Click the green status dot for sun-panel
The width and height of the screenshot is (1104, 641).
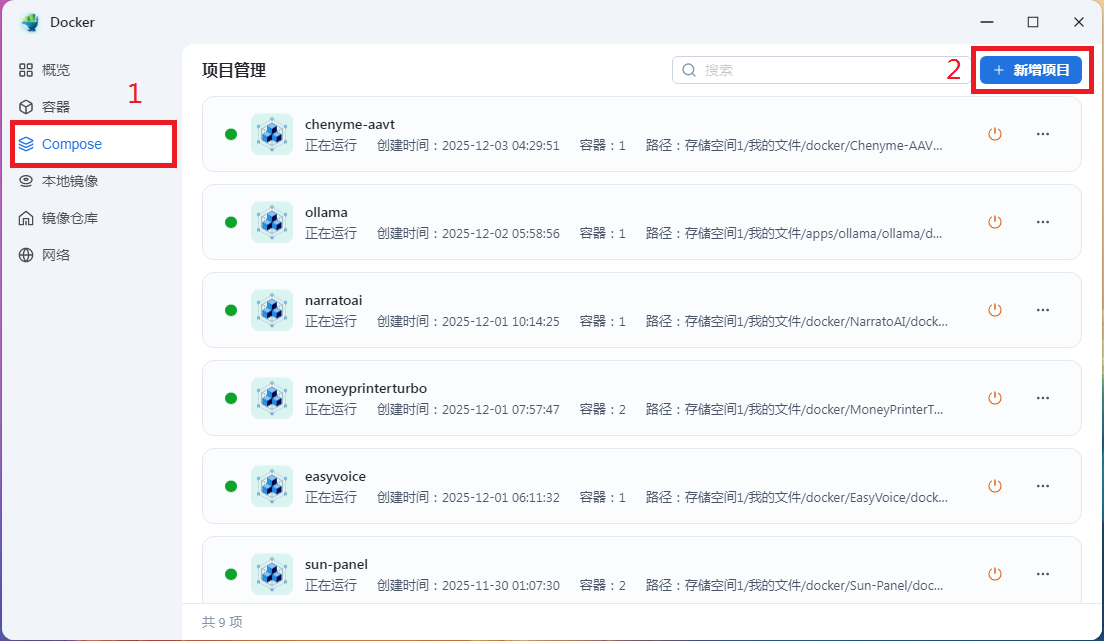(231, 574)
